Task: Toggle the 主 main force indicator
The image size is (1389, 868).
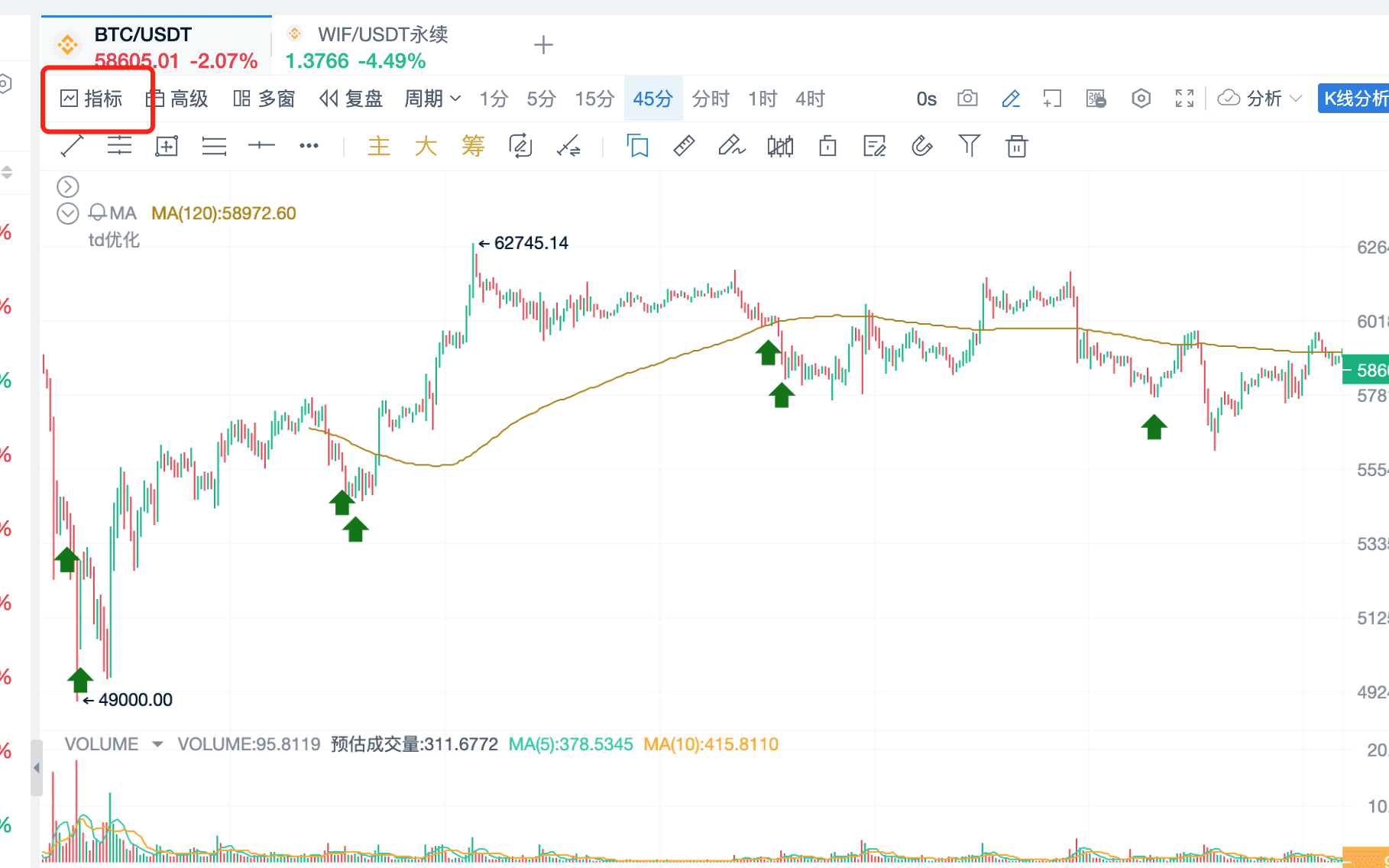Action: tap(379, 145)
